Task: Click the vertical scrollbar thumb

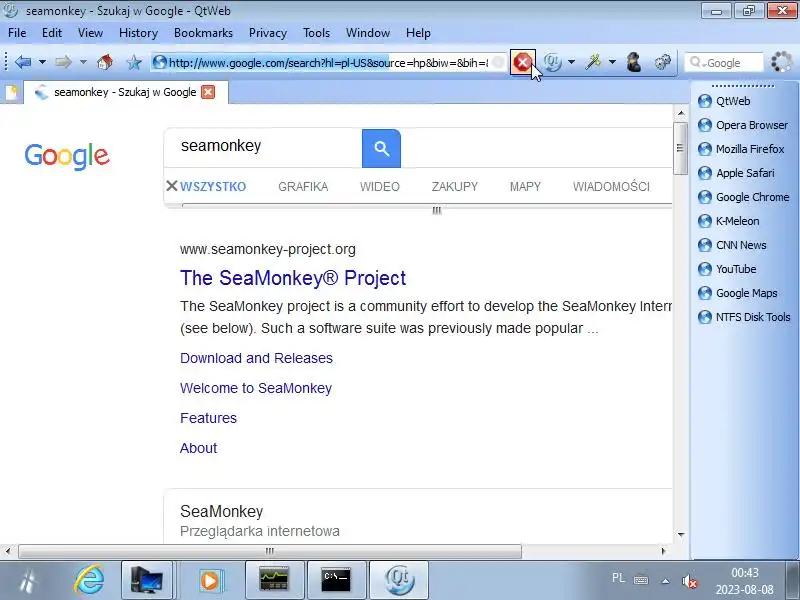Action: (x=680, y=148)
